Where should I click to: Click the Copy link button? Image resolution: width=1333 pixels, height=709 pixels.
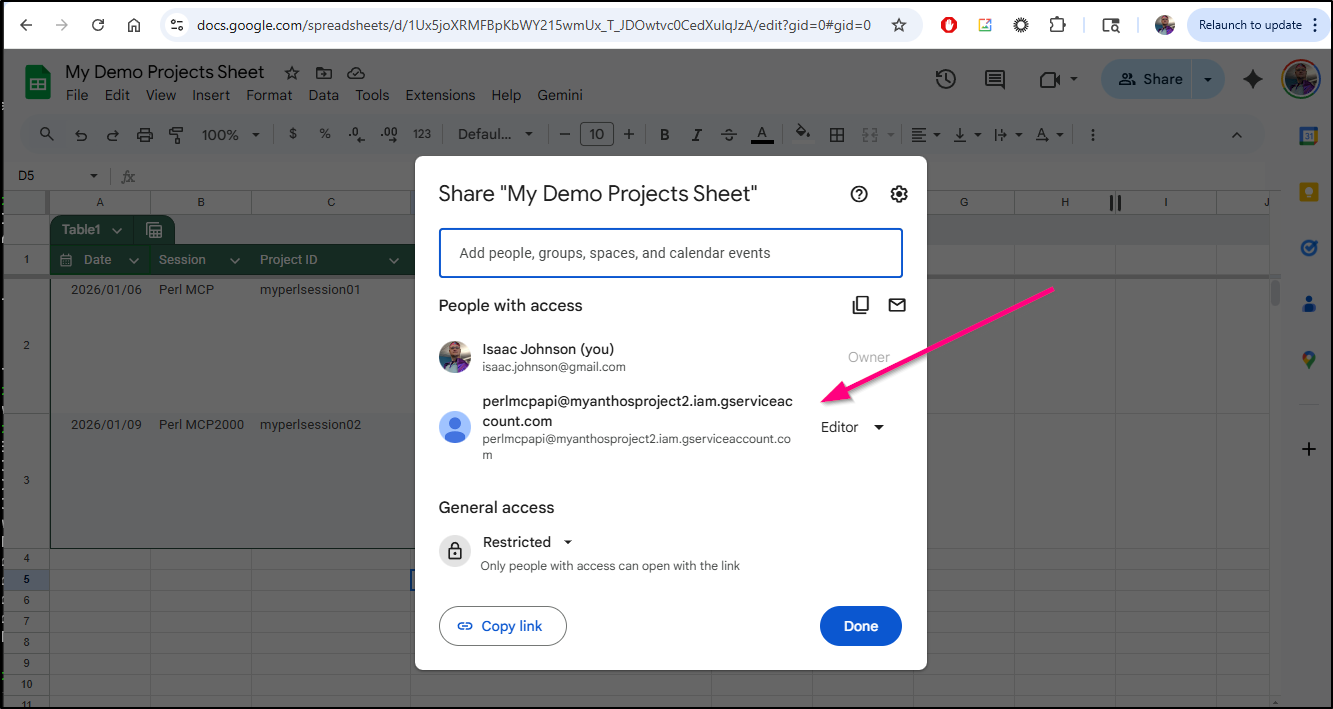coord(502,626)
